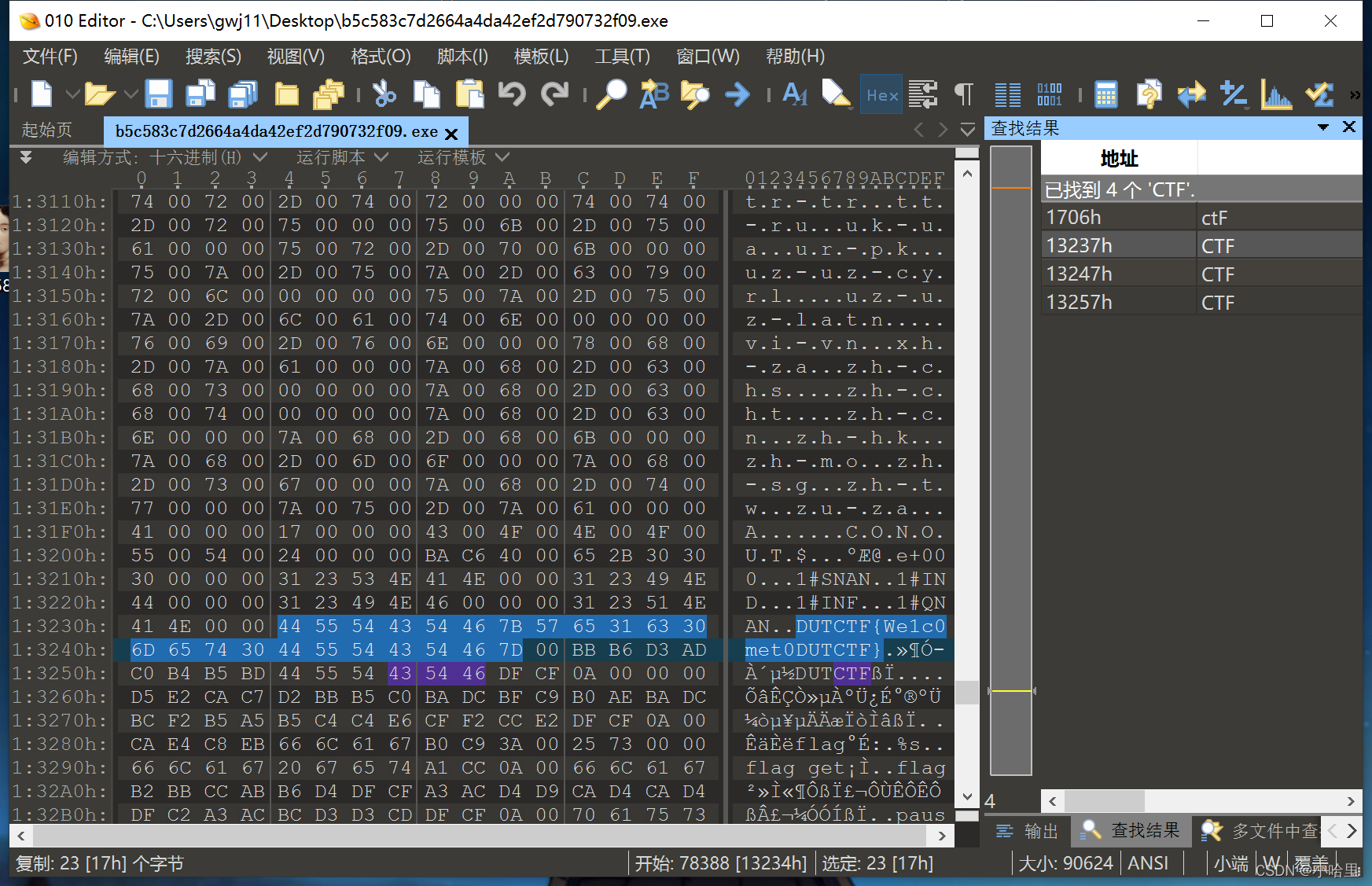Click the Histogram chart icon
The image size is (1372, 886).
point(1275,94)
